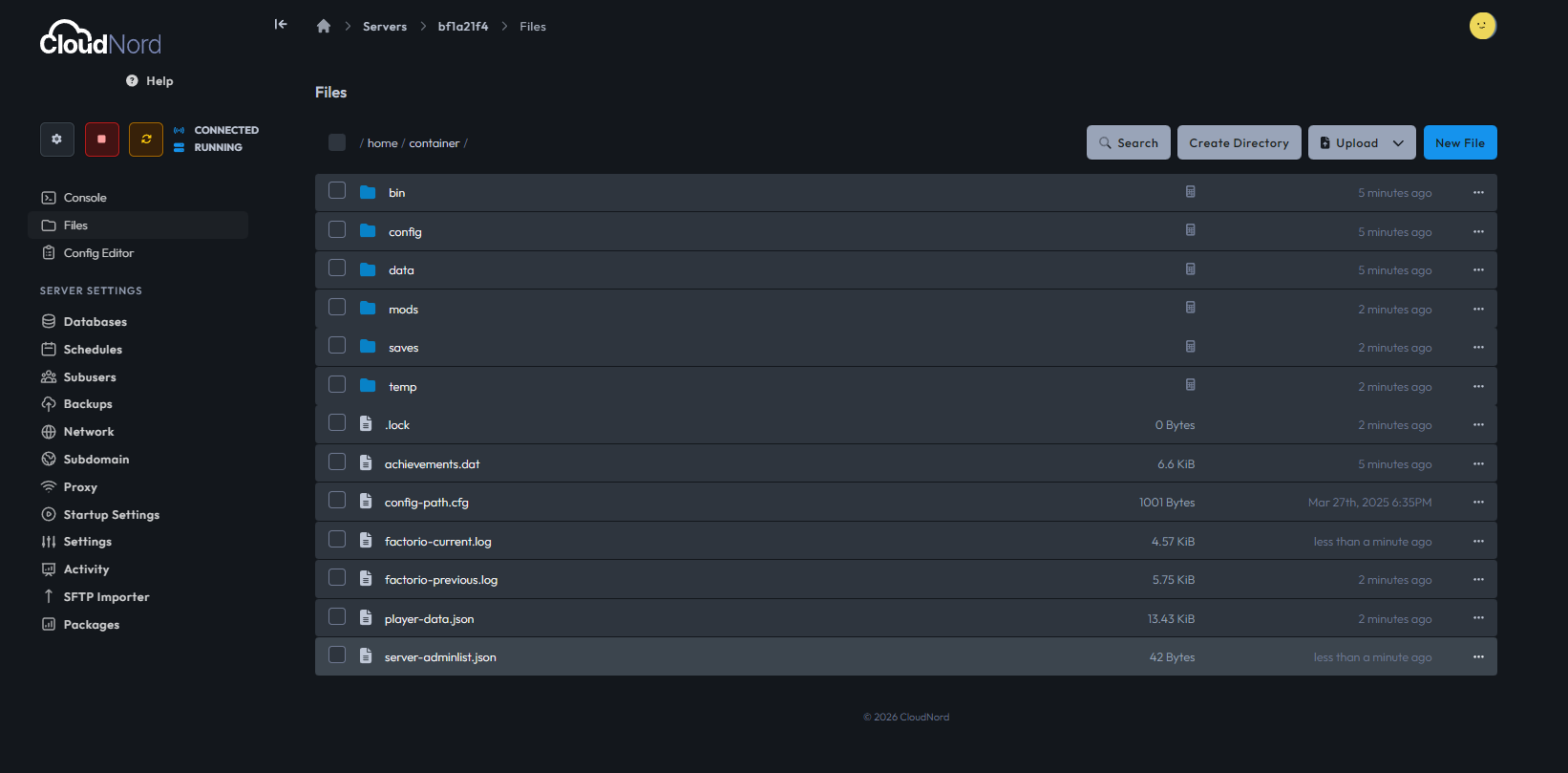Viewport: 1568px width, 773px height.
Task: Navigate to Backups in server settings
Action: coord(88,404)
